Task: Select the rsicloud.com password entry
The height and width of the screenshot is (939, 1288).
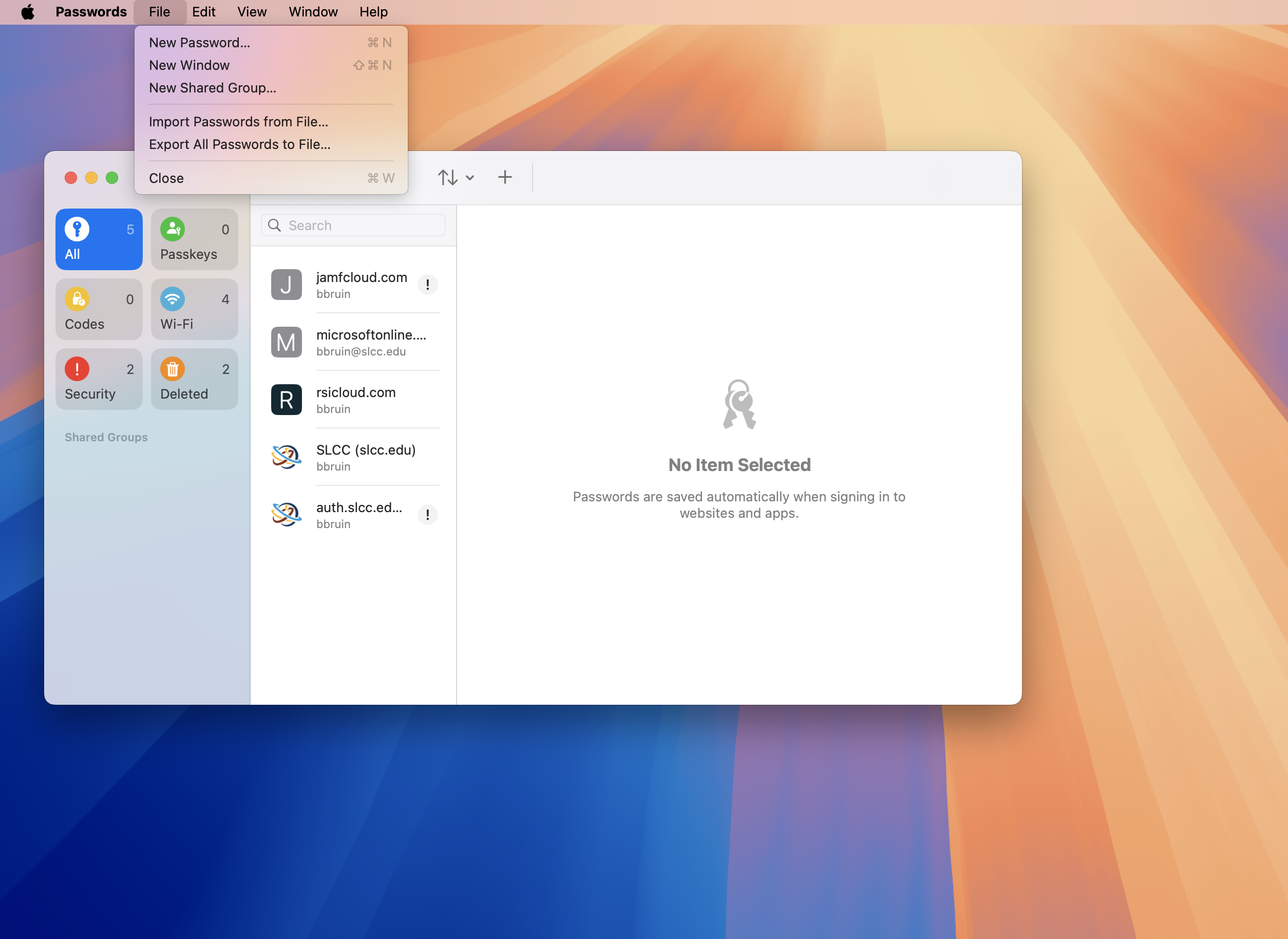Action: pyautogui.click(x=355, y=400)
